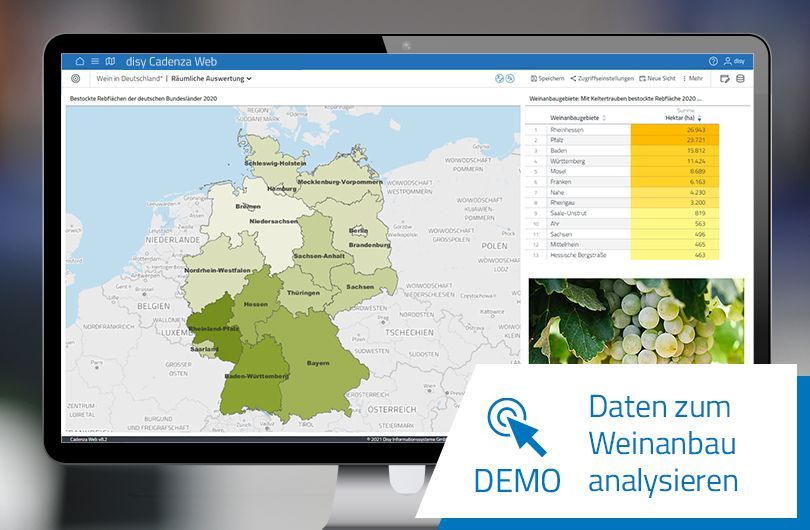The height and width of the screenshot is (530, 810).
Task: Open the help question mark icon
Action: point(713,61)
